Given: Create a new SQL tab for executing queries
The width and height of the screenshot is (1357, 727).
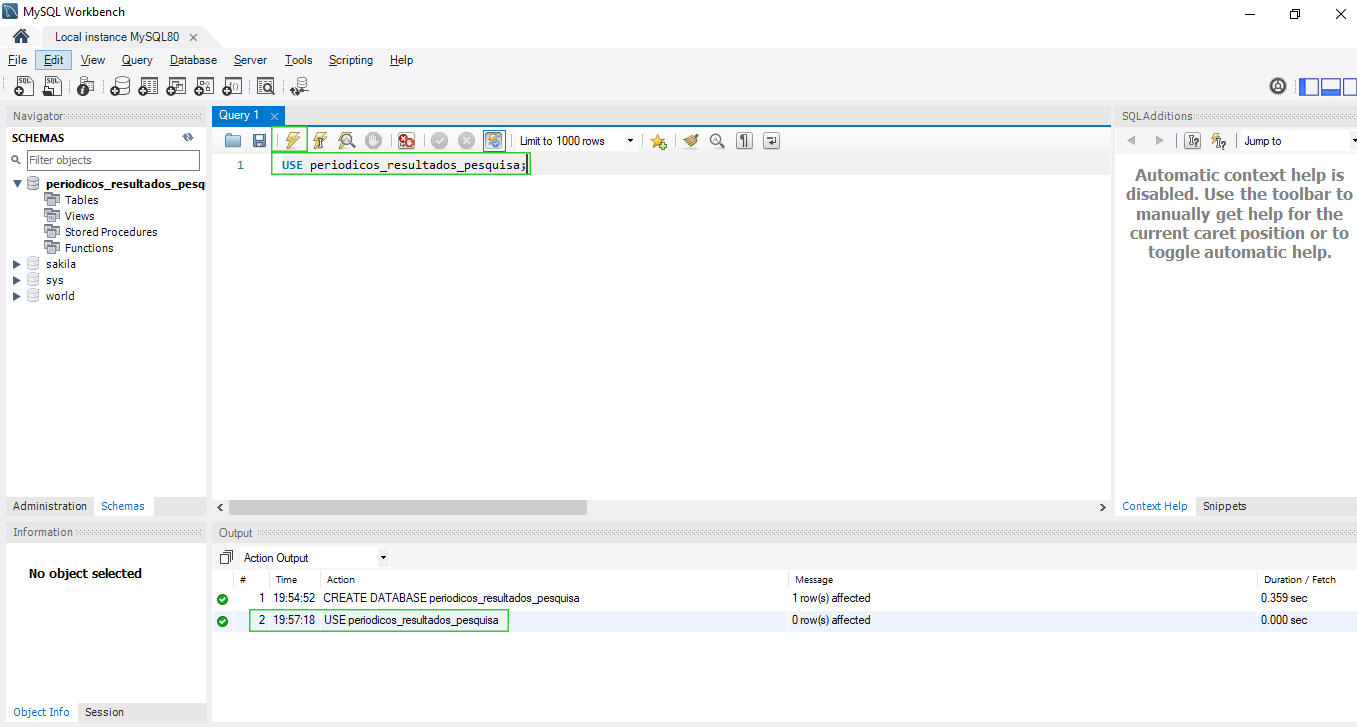Looking at the screenshot, I should (x=23, y=86).
